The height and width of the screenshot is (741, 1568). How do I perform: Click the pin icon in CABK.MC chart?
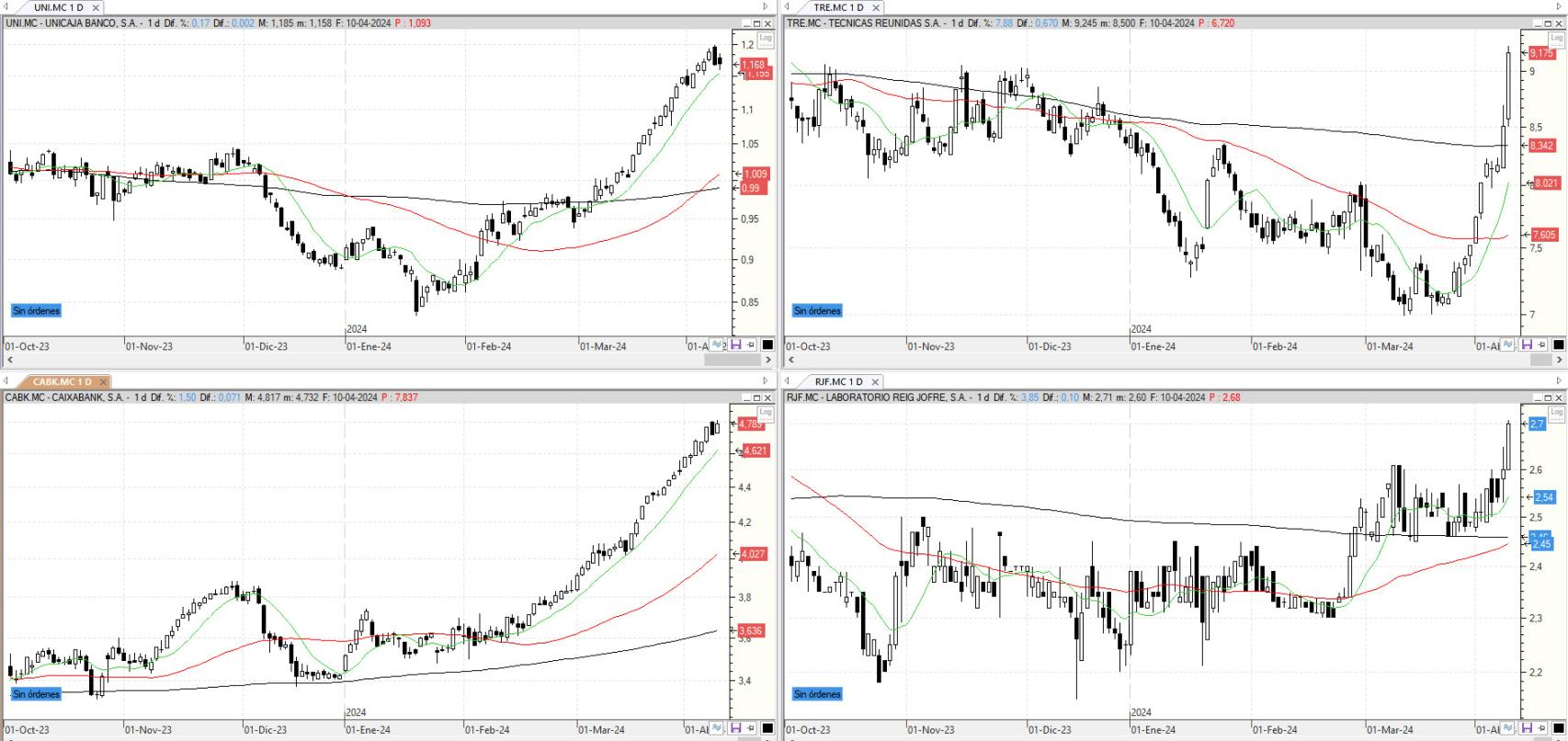751,728
